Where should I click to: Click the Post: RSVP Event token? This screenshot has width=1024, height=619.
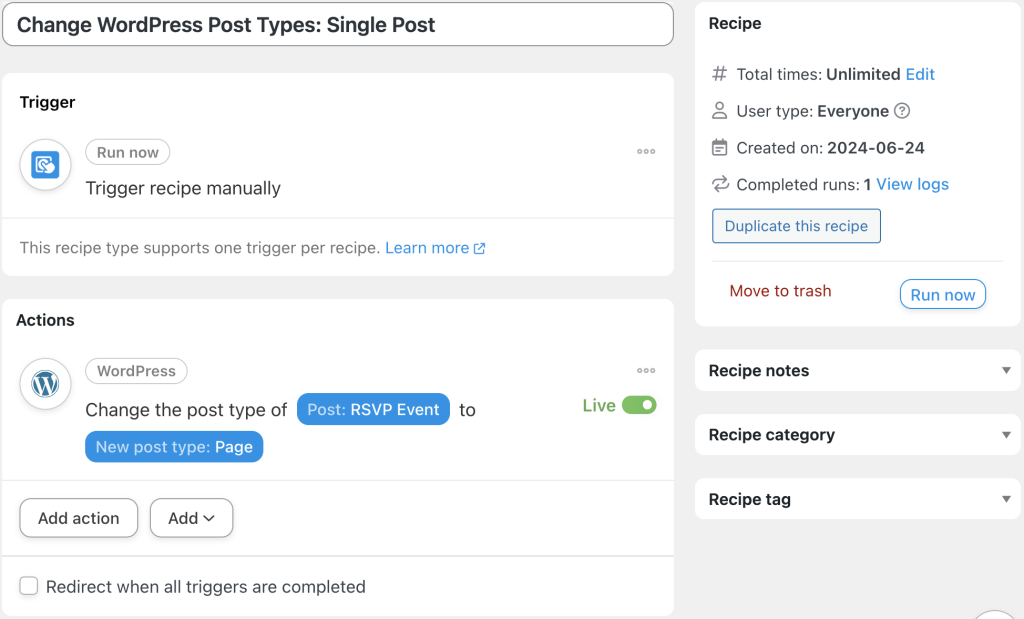[x=373, y=409]
